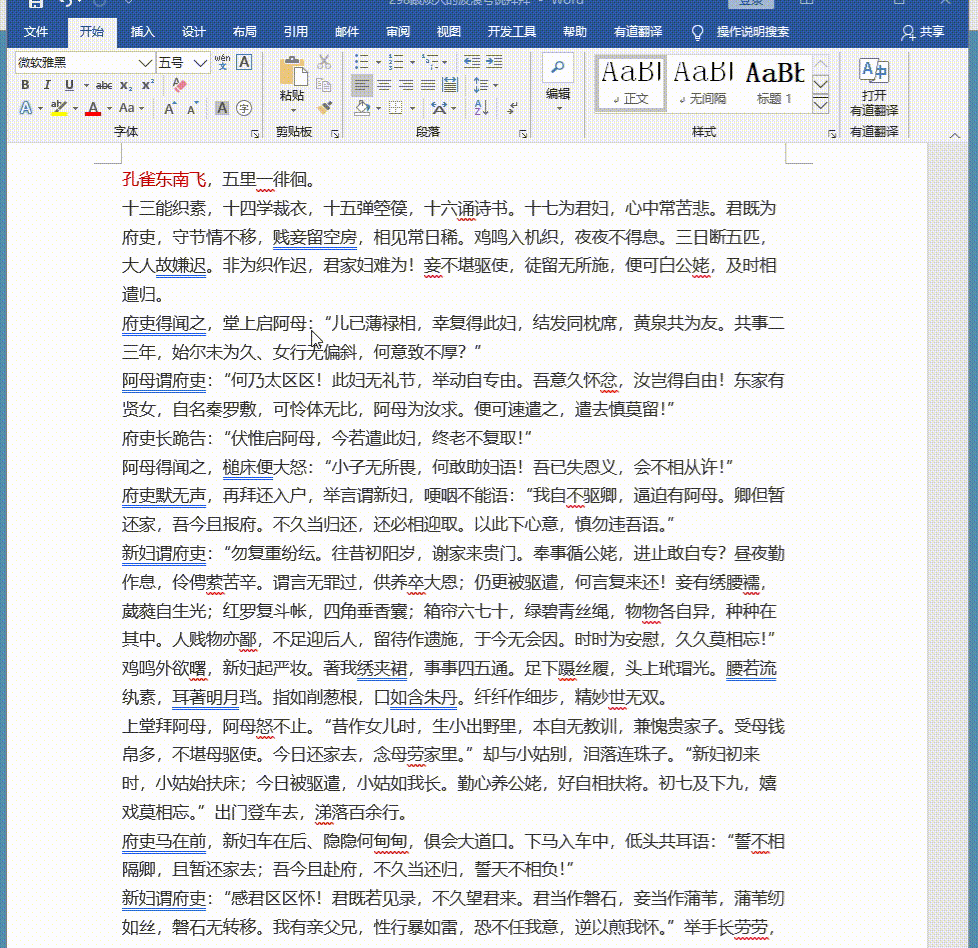Click the paragraph shading paint bucket

362,108
